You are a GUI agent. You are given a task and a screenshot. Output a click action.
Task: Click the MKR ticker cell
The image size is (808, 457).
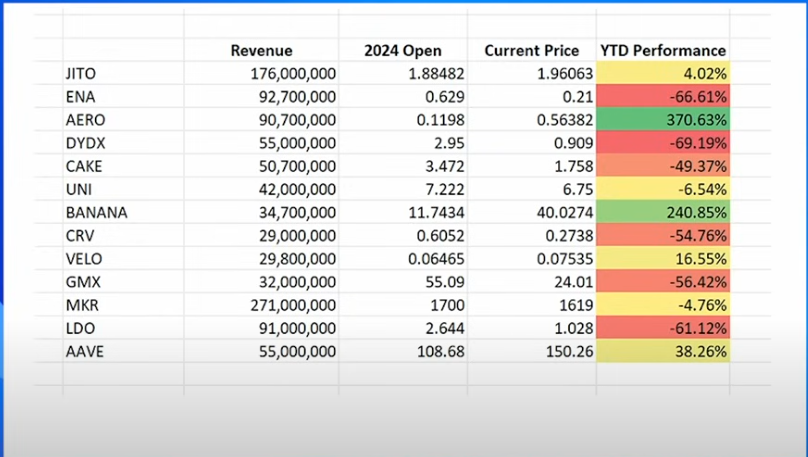coord(124,306)
